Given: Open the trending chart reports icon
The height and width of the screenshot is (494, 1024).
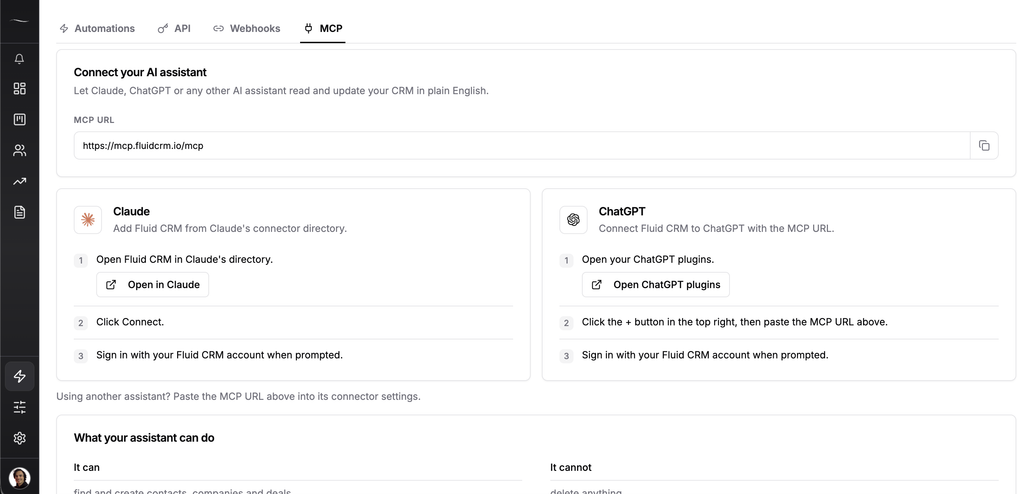Looking at the screenshot, I should pyautogui.click(x=20, y=182).
